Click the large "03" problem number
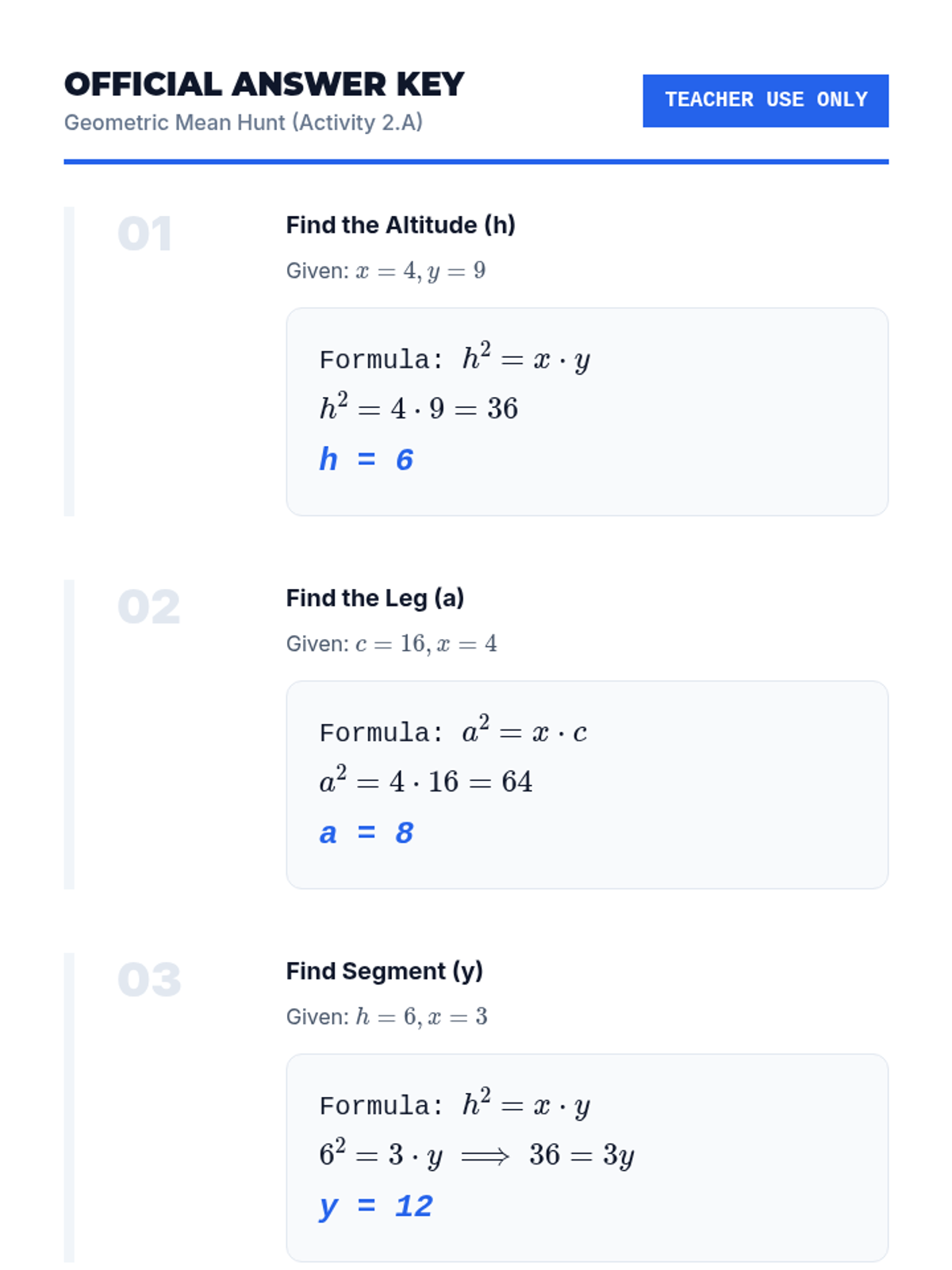Screen dimensions: 952x1270 [149, 981]
